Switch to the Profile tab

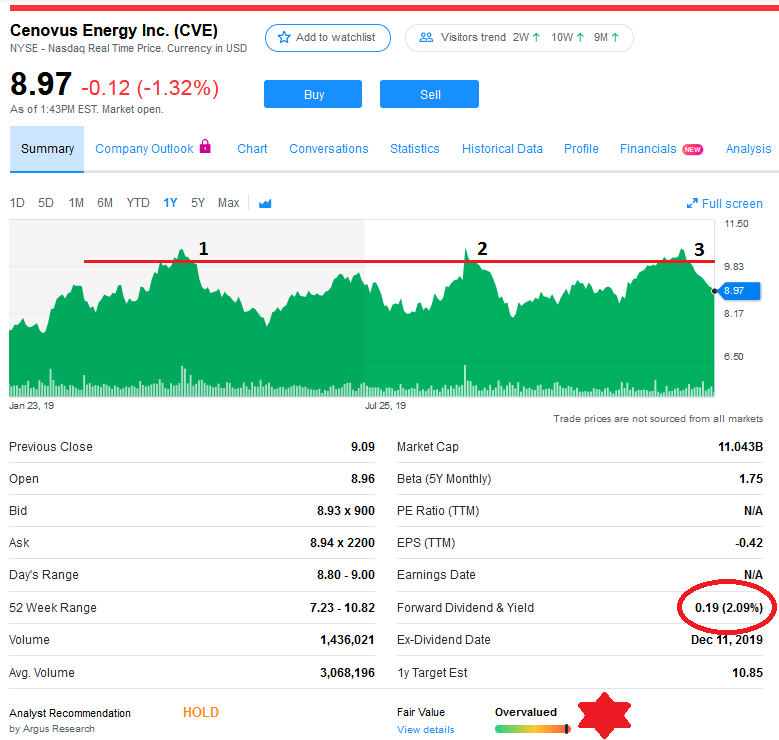581,149
